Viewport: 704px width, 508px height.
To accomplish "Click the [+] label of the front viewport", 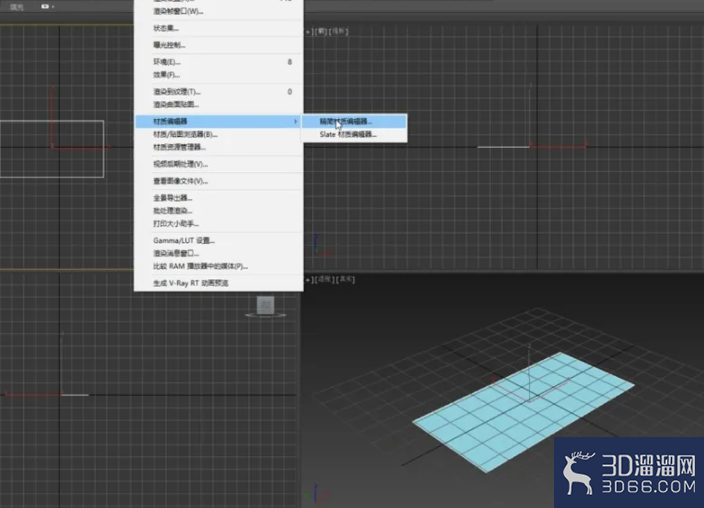I will (309, 31).
